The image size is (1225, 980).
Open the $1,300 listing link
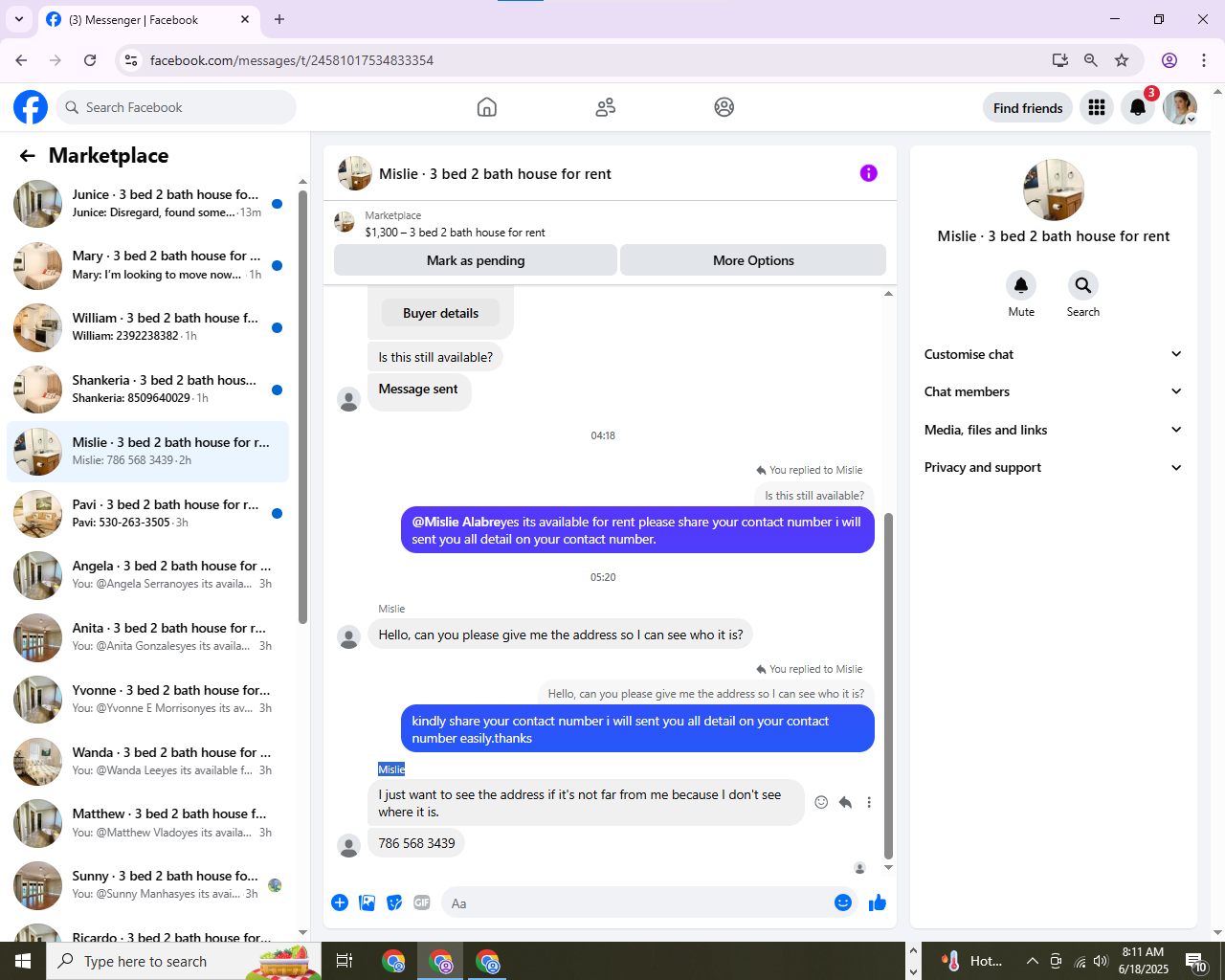click(455, 233)
